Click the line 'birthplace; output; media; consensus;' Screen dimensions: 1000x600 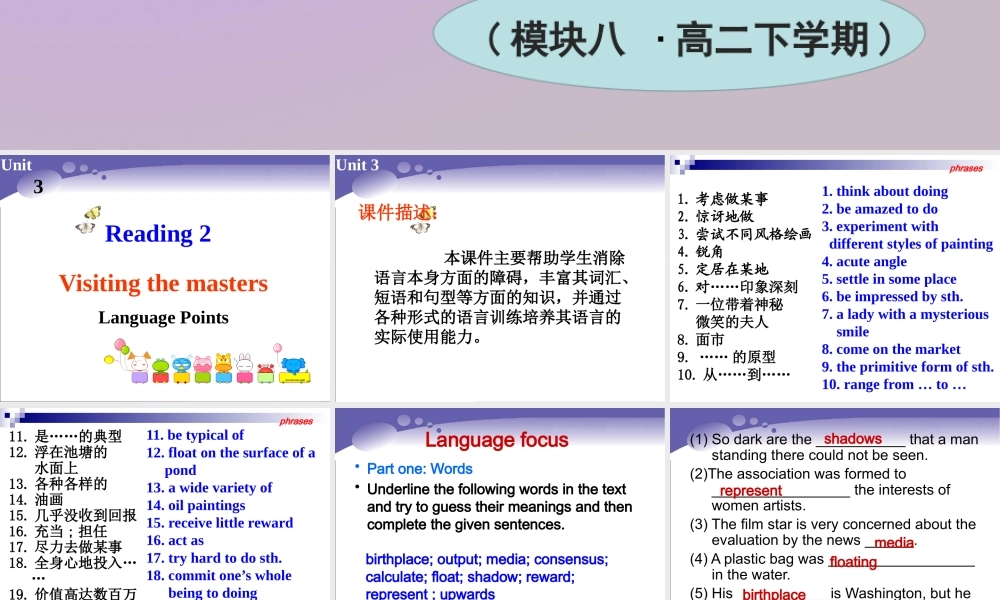click(487, 559)
